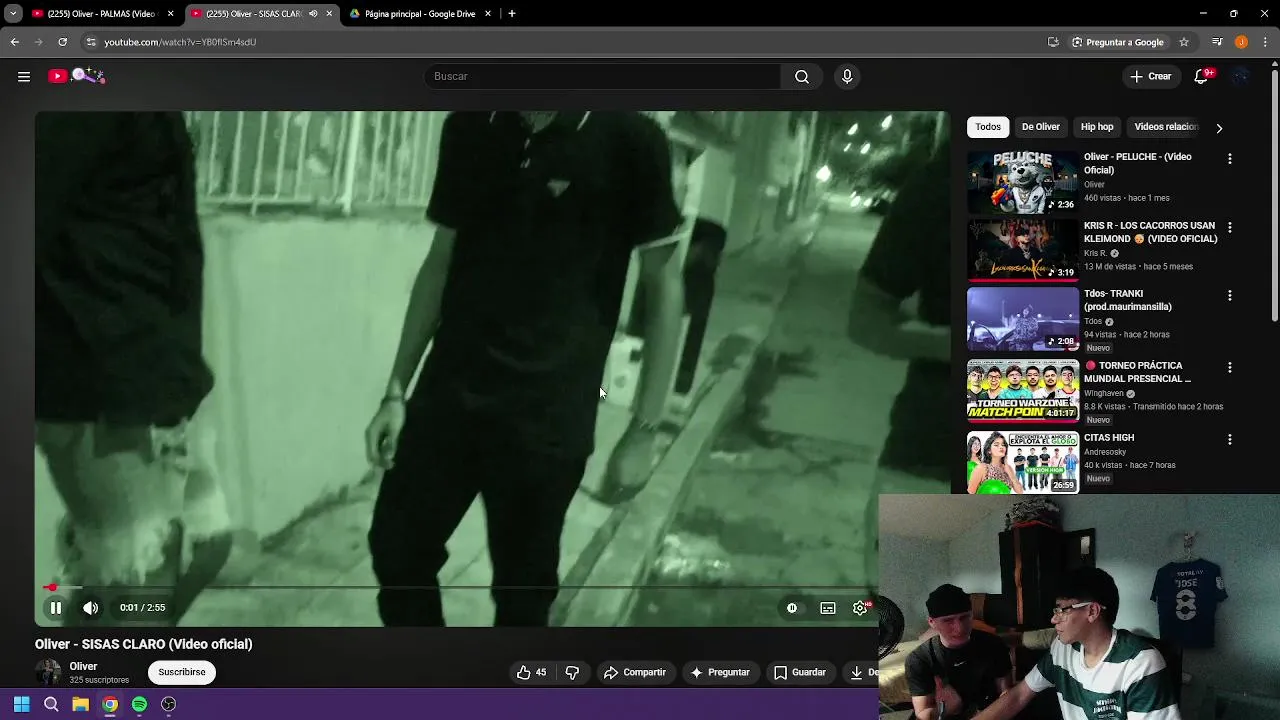
Task: Open OBS Studio from the taskbar
Action: pyautogui.click(x=169, y=704)
